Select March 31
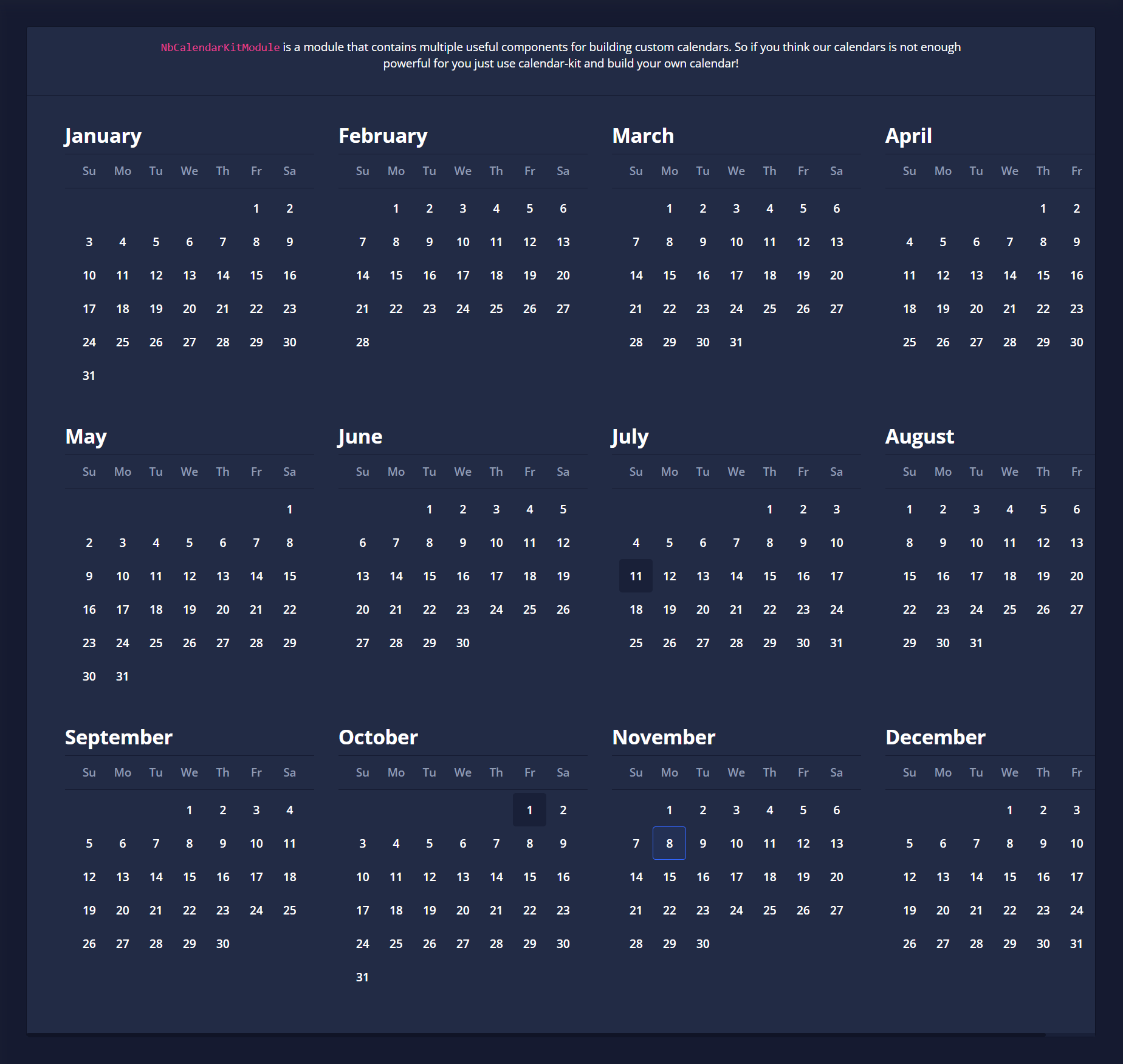Image resolution: width=1123 pixels, height=1064 pixels. pos(736,342)
